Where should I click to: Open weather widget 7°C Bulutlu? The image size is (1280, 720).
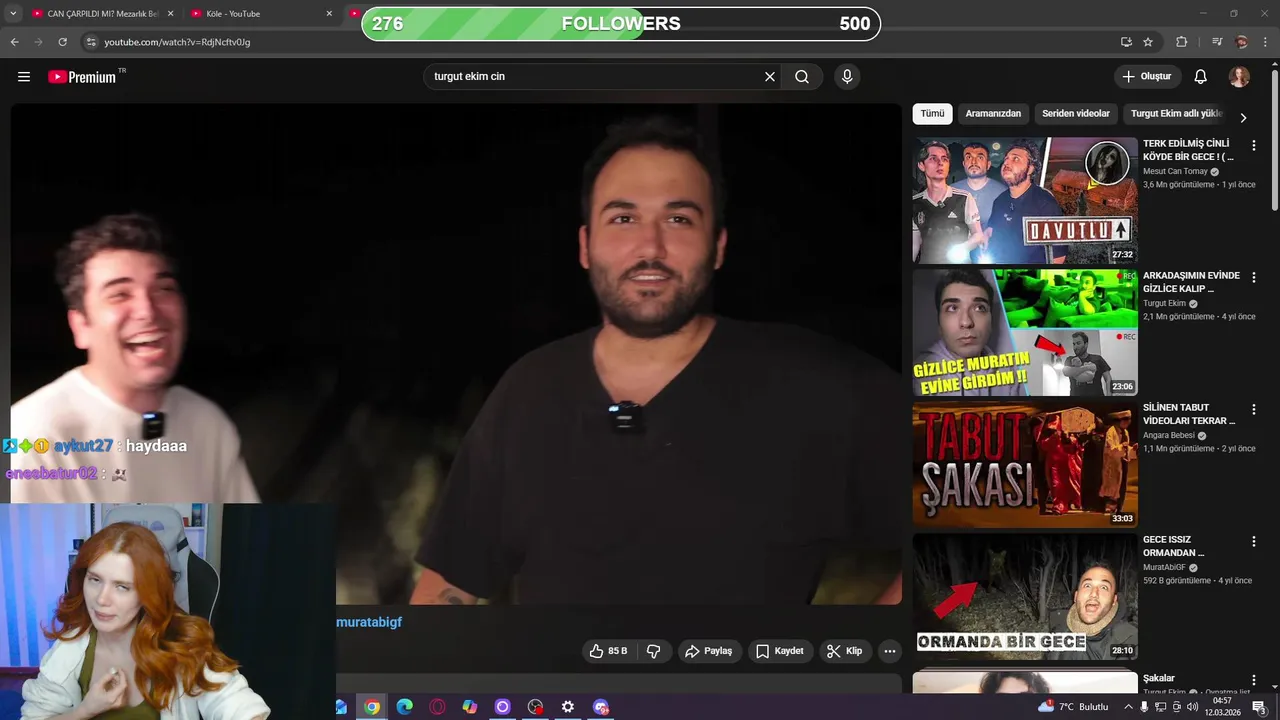[x=1073, y=707]
